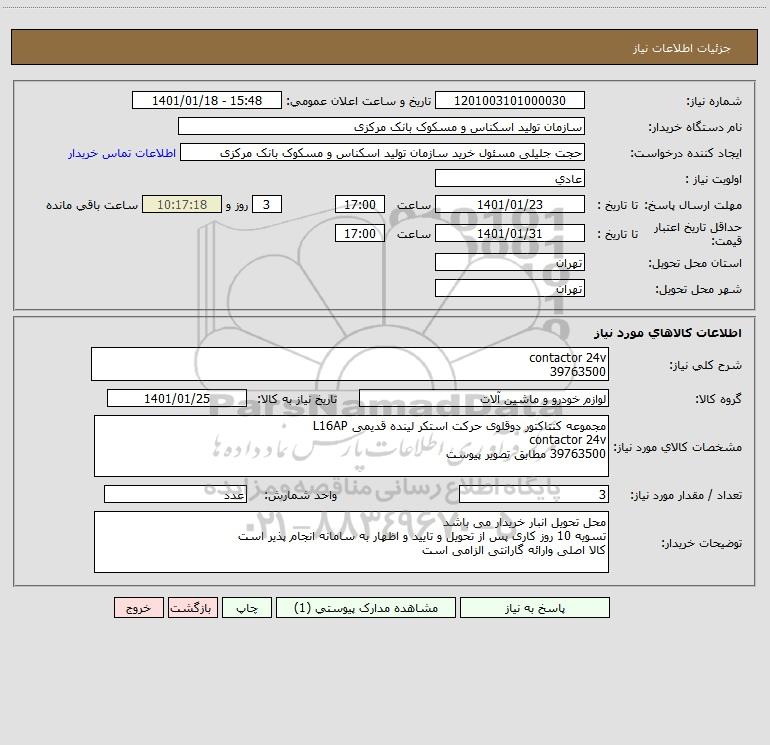Image resolution: width=770 pixels, height=745 pixels.
Task: Click the 'بازگشت' back button
Action: 193,608
